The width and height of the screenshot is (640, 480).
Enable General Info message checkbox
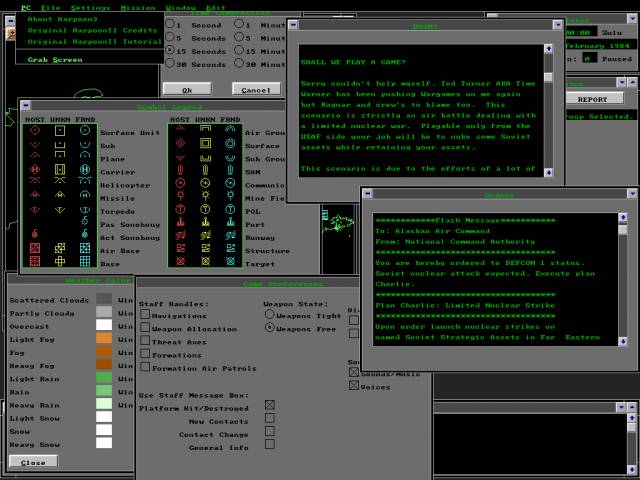point(270,444)
